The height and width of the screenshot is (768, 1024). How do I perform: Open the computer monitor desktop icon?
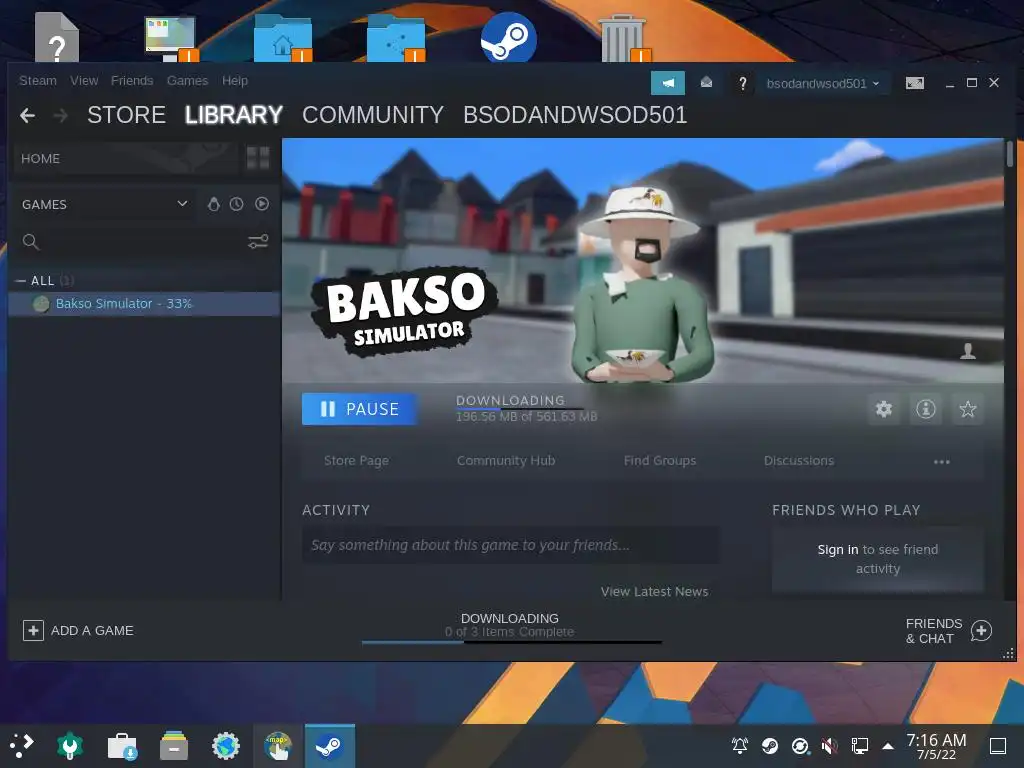click(171, 38)
